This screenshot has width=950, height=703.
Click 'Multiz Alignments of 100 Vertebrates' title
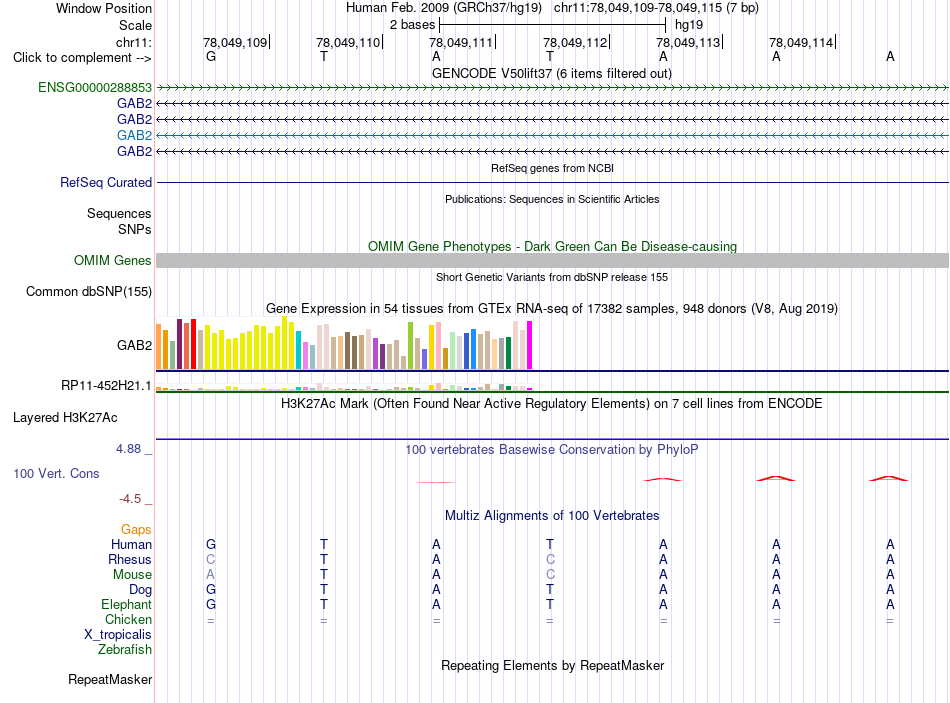point(552,516)
